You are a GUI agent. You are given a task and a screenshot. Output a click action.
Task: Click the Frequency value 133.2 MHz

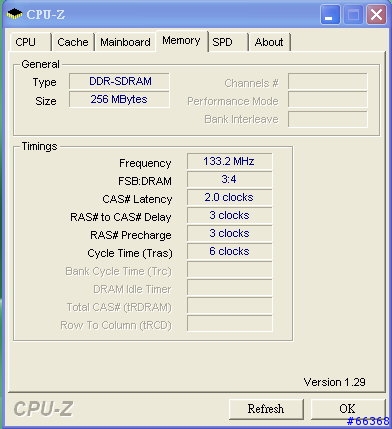pyautogui.click(x=229, y=162)
